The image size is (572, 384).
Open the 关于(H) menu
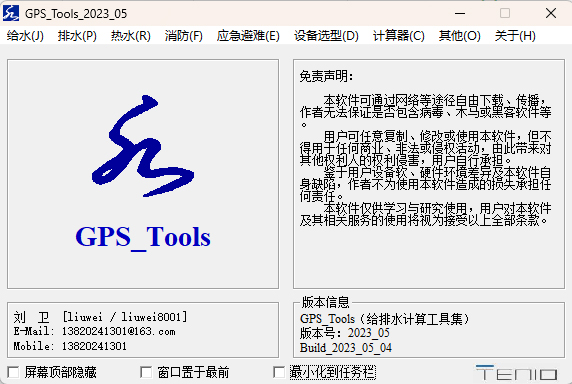[515, 36]
